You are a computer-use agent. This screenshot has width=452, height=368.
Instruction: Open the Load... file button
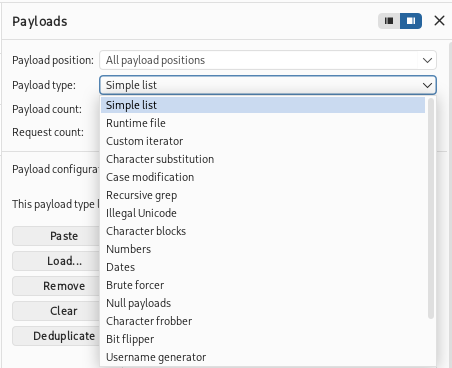coord(56,261)
